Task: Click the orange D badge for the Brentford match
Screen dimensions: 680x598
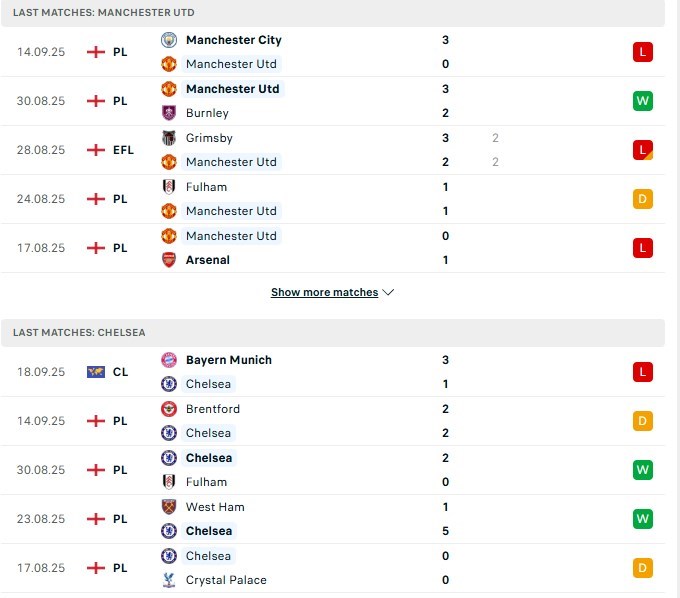Action: (x=642, y=421)
